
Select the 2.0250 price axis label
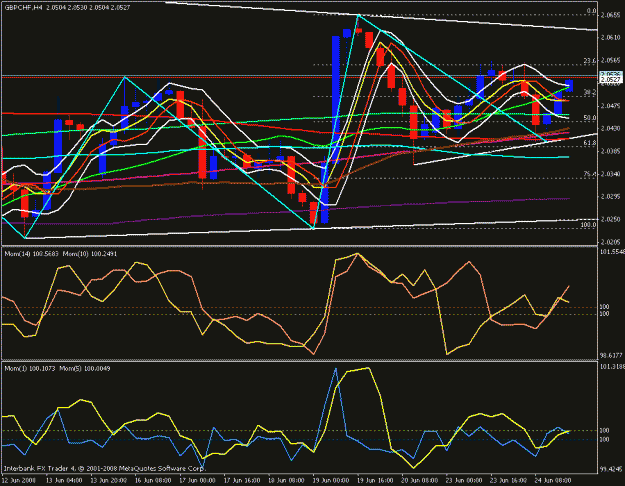click(611, 219)
